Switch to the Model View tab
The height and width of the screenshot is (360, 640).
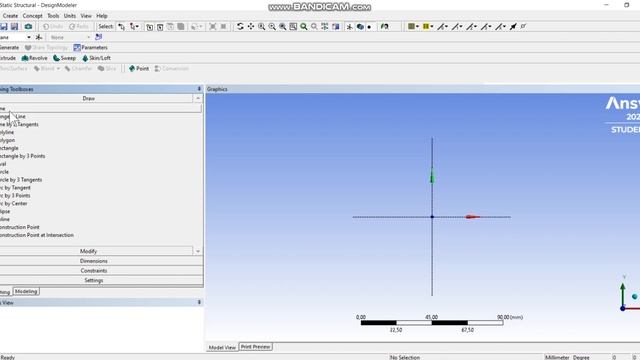pos(222,347)
